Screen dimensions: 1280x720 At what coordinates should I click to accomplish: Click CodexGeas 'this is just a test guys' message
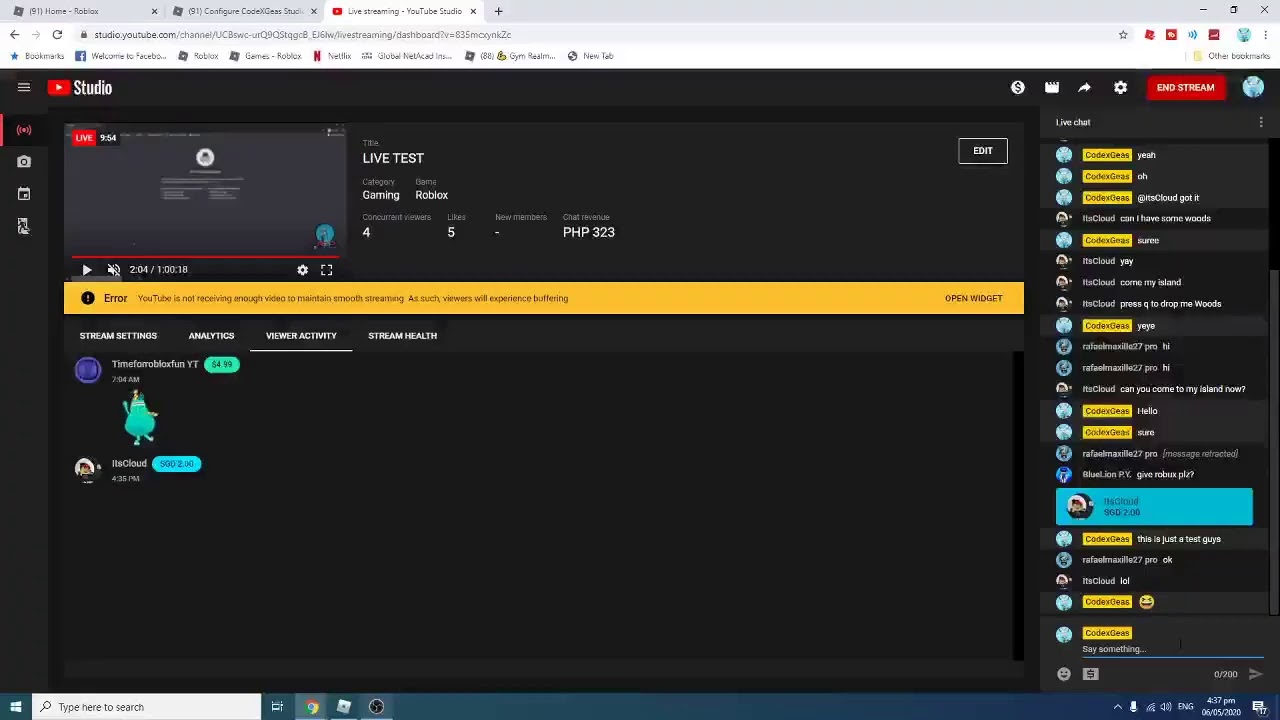point(1153,539)
